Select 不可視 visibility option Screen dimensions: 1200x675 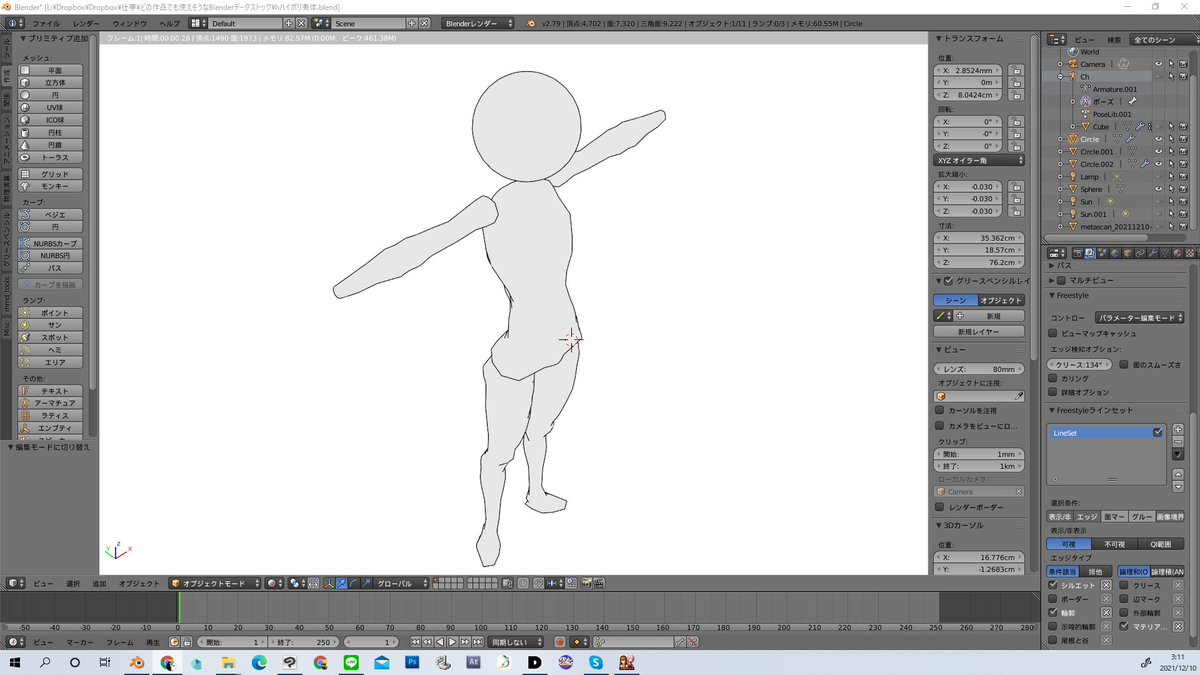tap(1114, 544)
